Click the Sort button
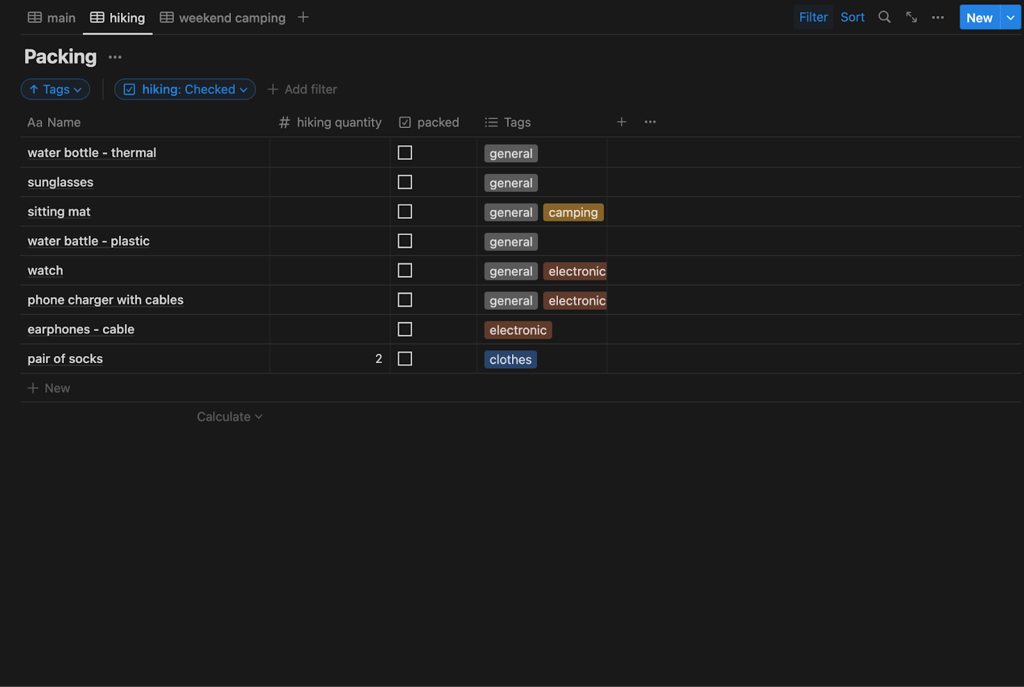Image resolution: width=1024 pixels, height=687 pixels. (x=852, y=18)
